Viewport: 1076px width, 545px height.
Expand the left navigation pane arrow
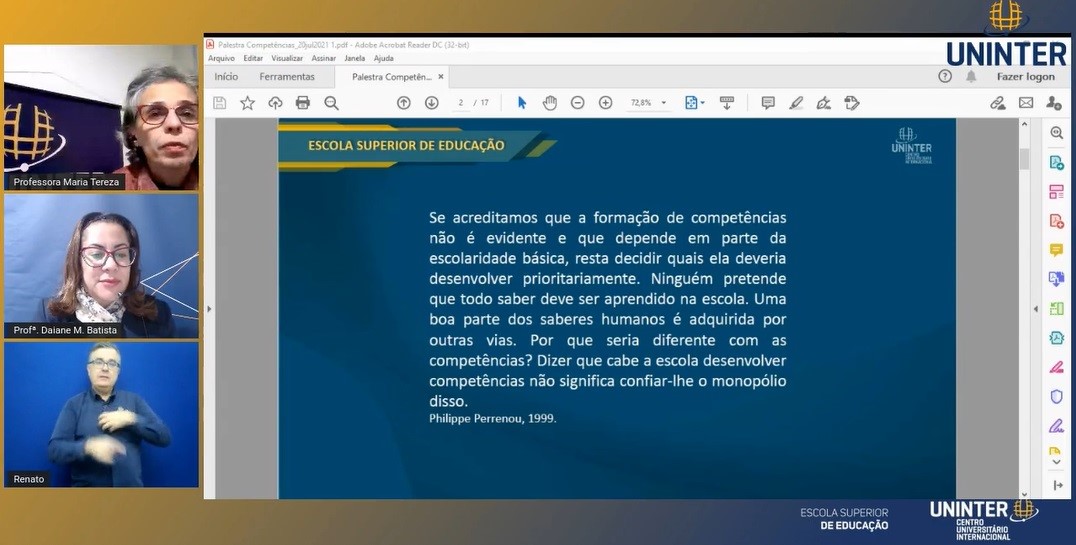pos(209,309)
